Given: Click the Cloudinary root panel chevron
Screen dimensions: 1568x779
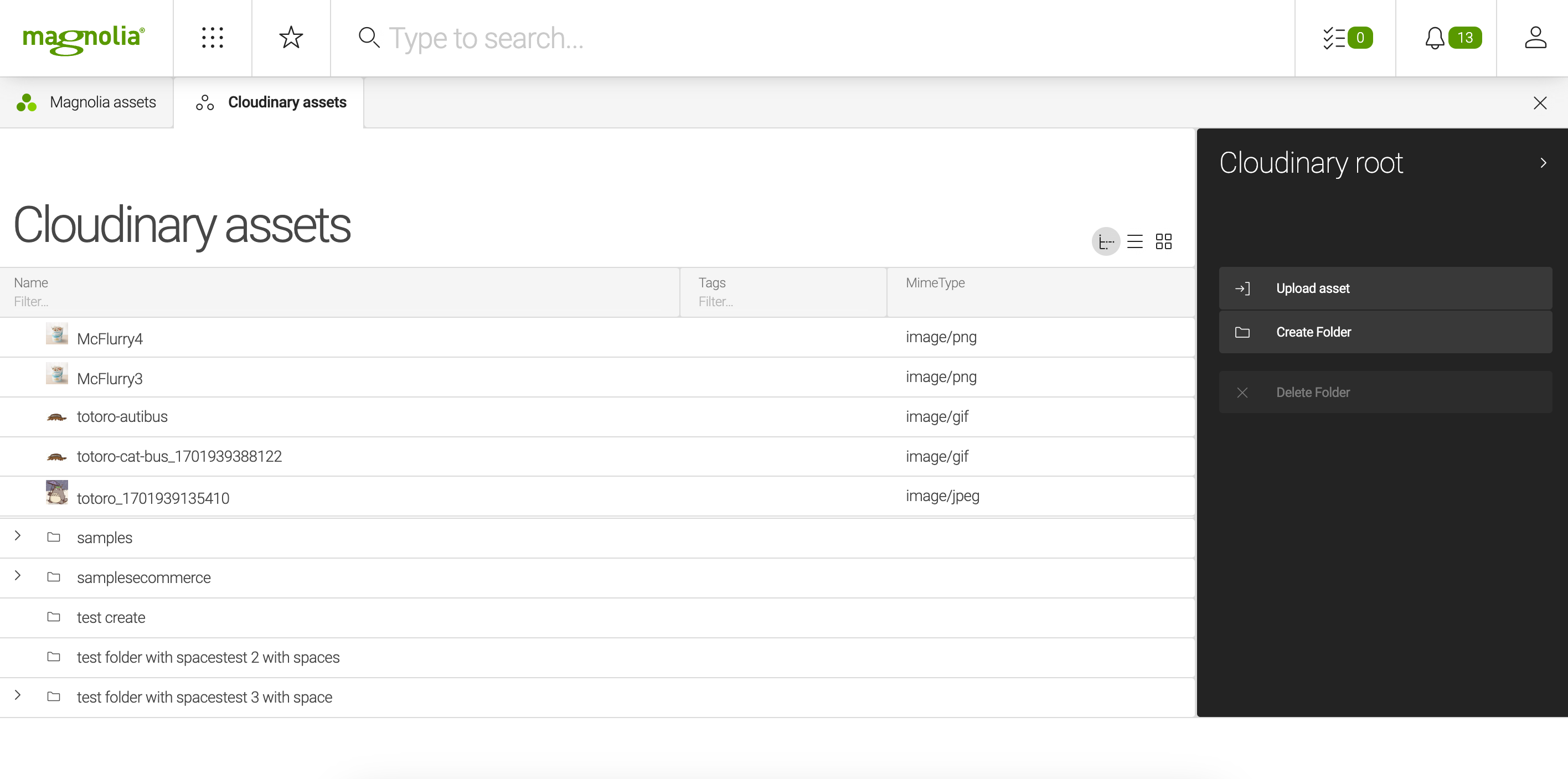Looking at the screenshot, I should click(x=1543, y=163).
